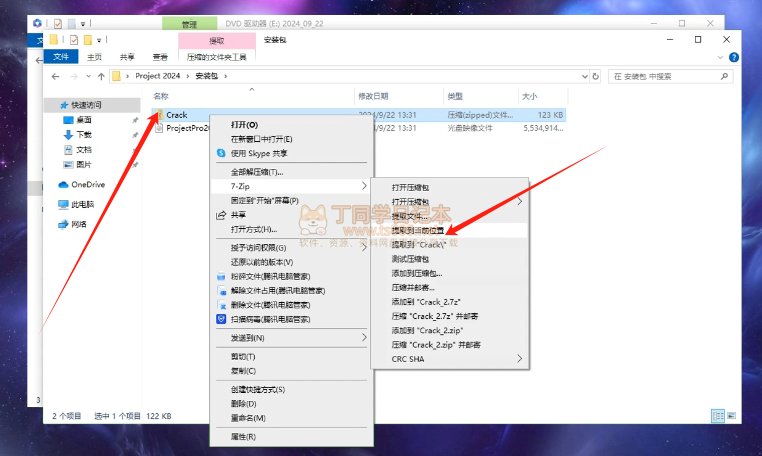Image resolution: width=762 pixels, height=456 pixels.
Task: Select 提取到当前位置 in 7-Zip submenu
Action: pyautogui.click(x=420, y=230)
